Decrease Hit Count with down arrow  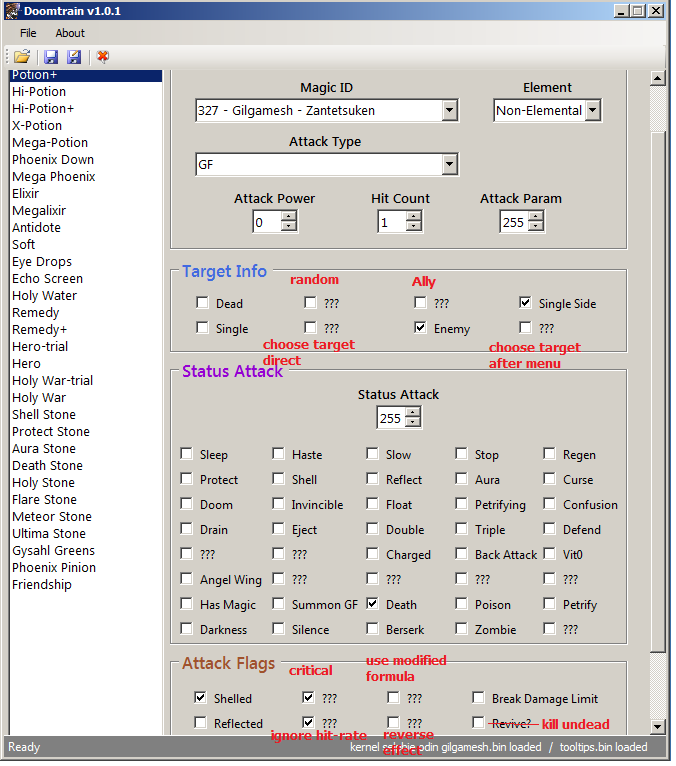pos(414,227)
